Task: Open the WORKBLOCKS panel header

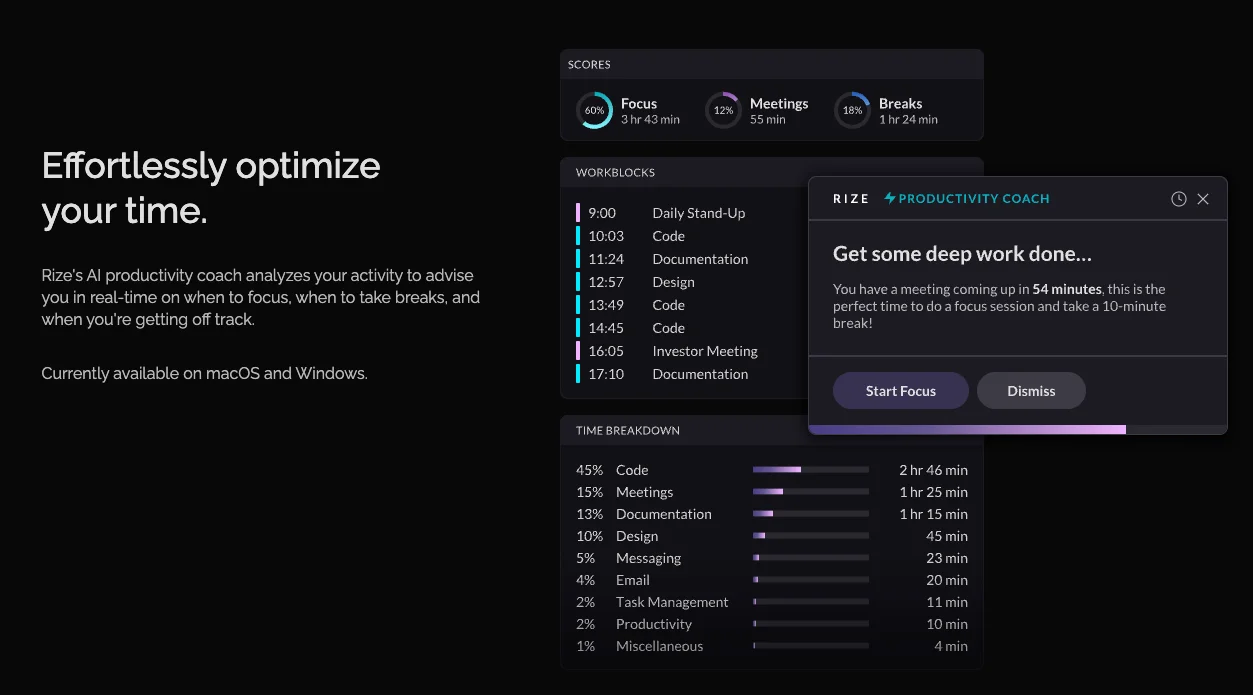Action: coord(617,172)
